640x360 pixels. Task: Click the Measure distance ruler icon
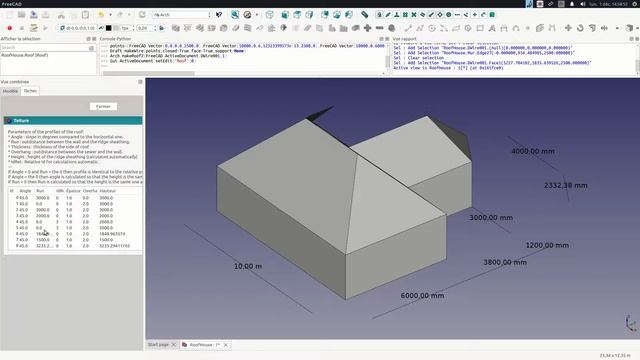click(364, 15)
